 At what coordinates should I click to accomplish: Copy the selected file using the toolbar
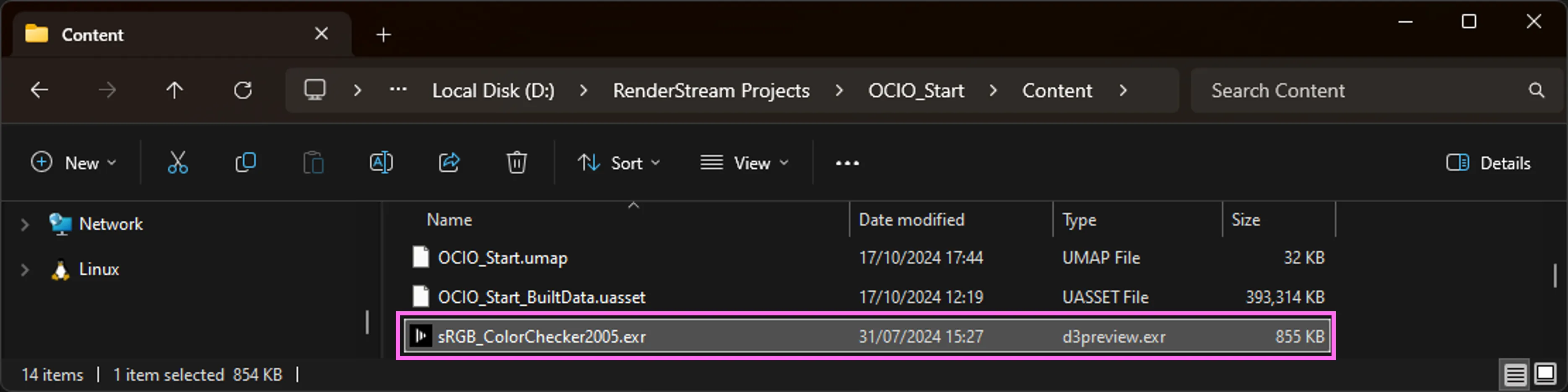click(x=245, y=162)
